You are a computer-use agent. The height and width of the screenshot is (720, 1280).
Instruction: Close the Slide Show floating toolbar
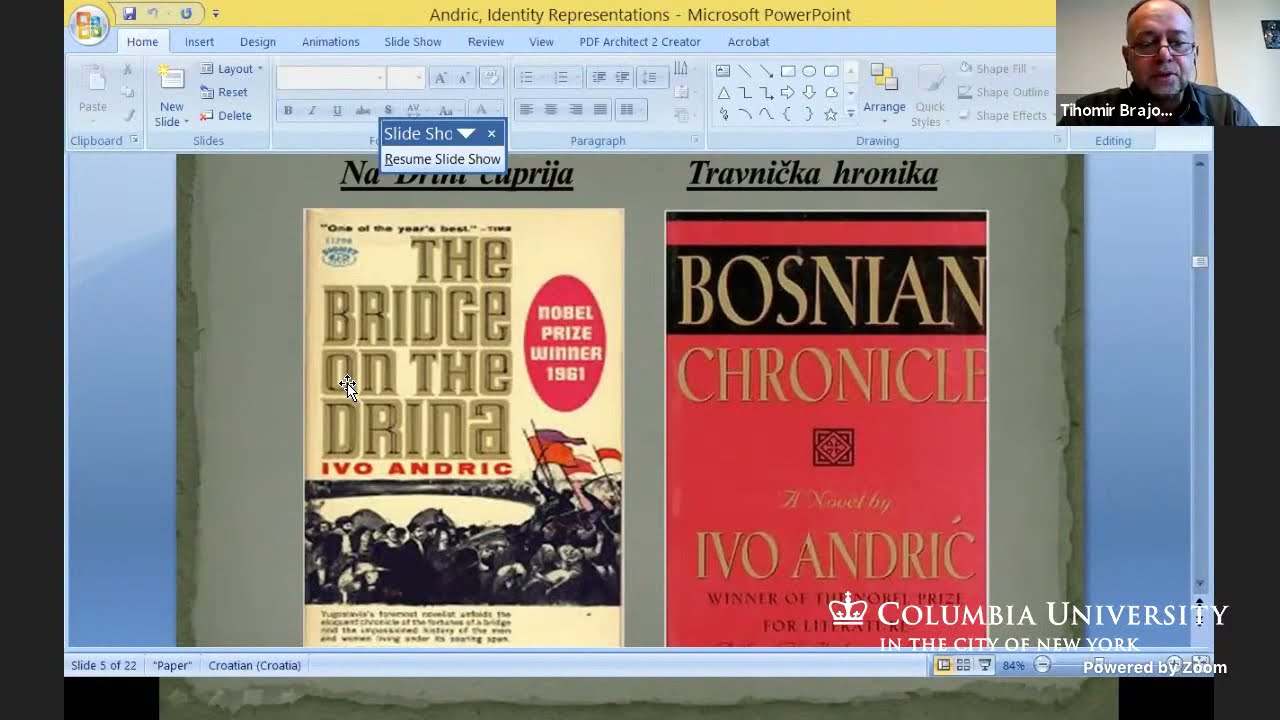[x=491, y=133]
